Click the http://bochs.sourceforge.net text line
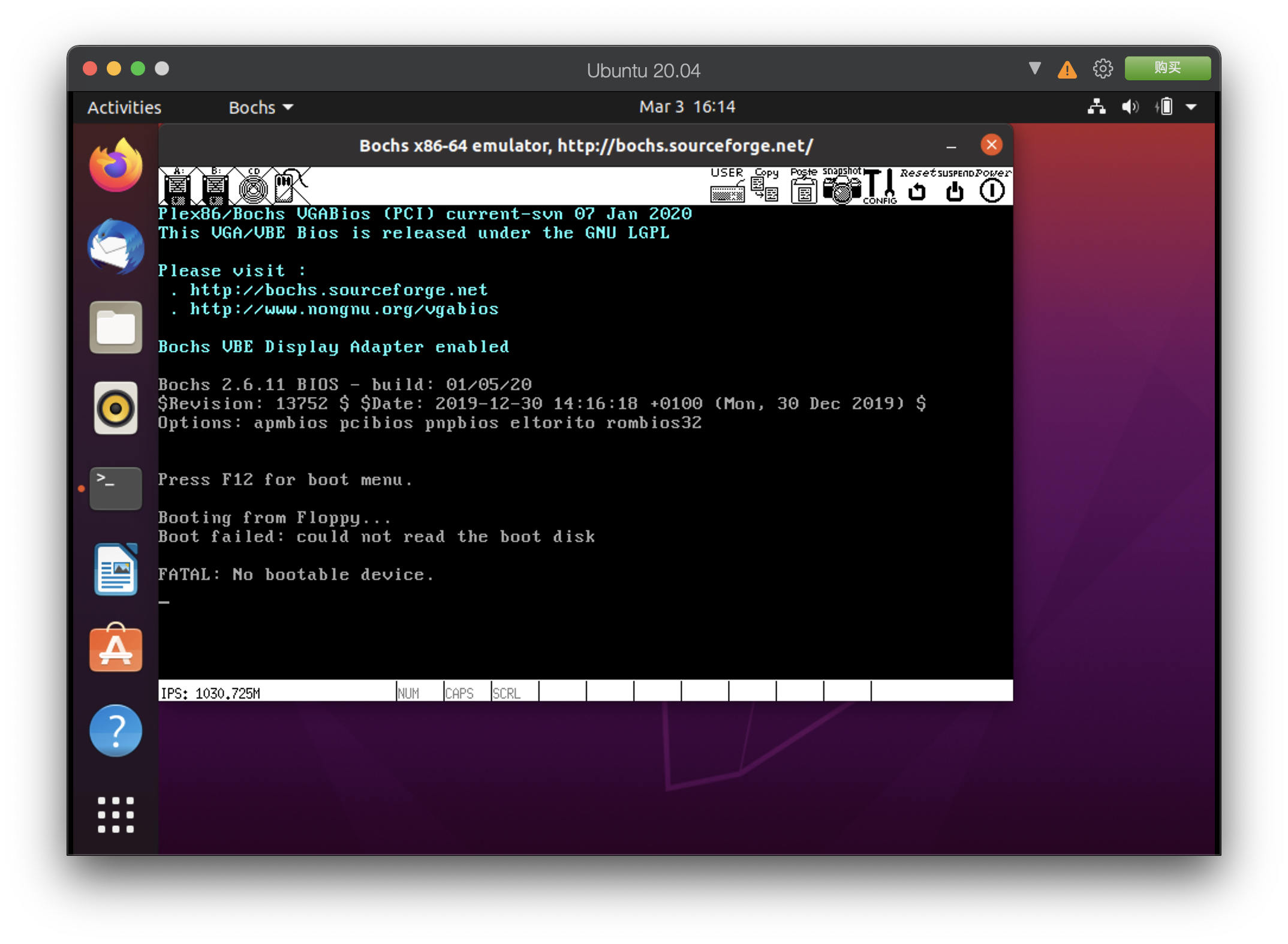 pyautogui.click(x=339, y=290)
